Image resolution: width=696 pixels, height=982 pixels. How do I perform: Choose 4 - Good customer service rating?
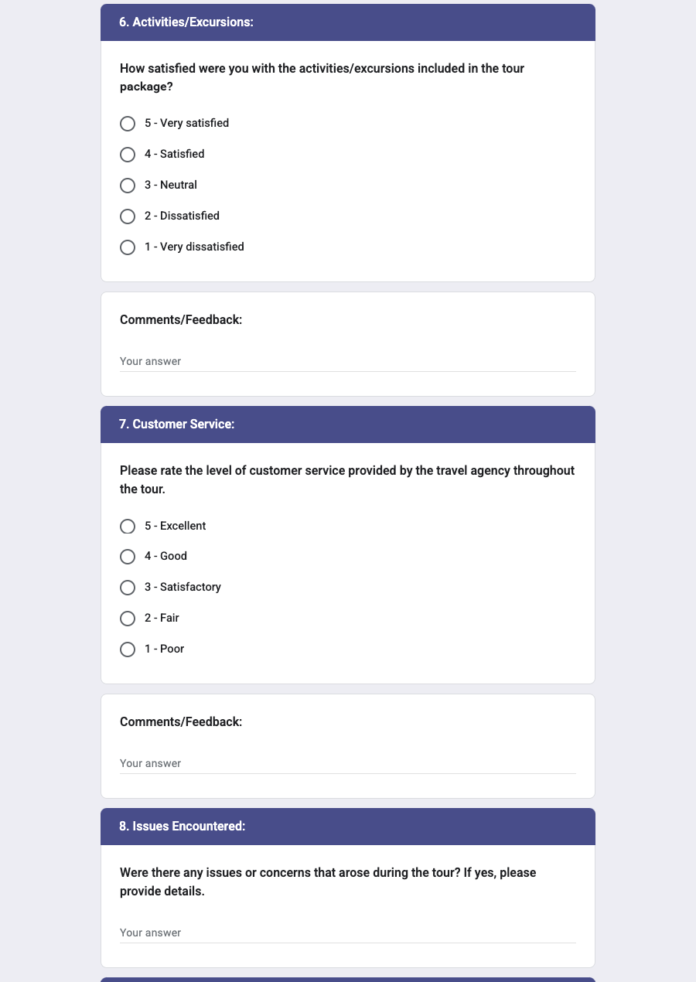click(x=127, y=557)
